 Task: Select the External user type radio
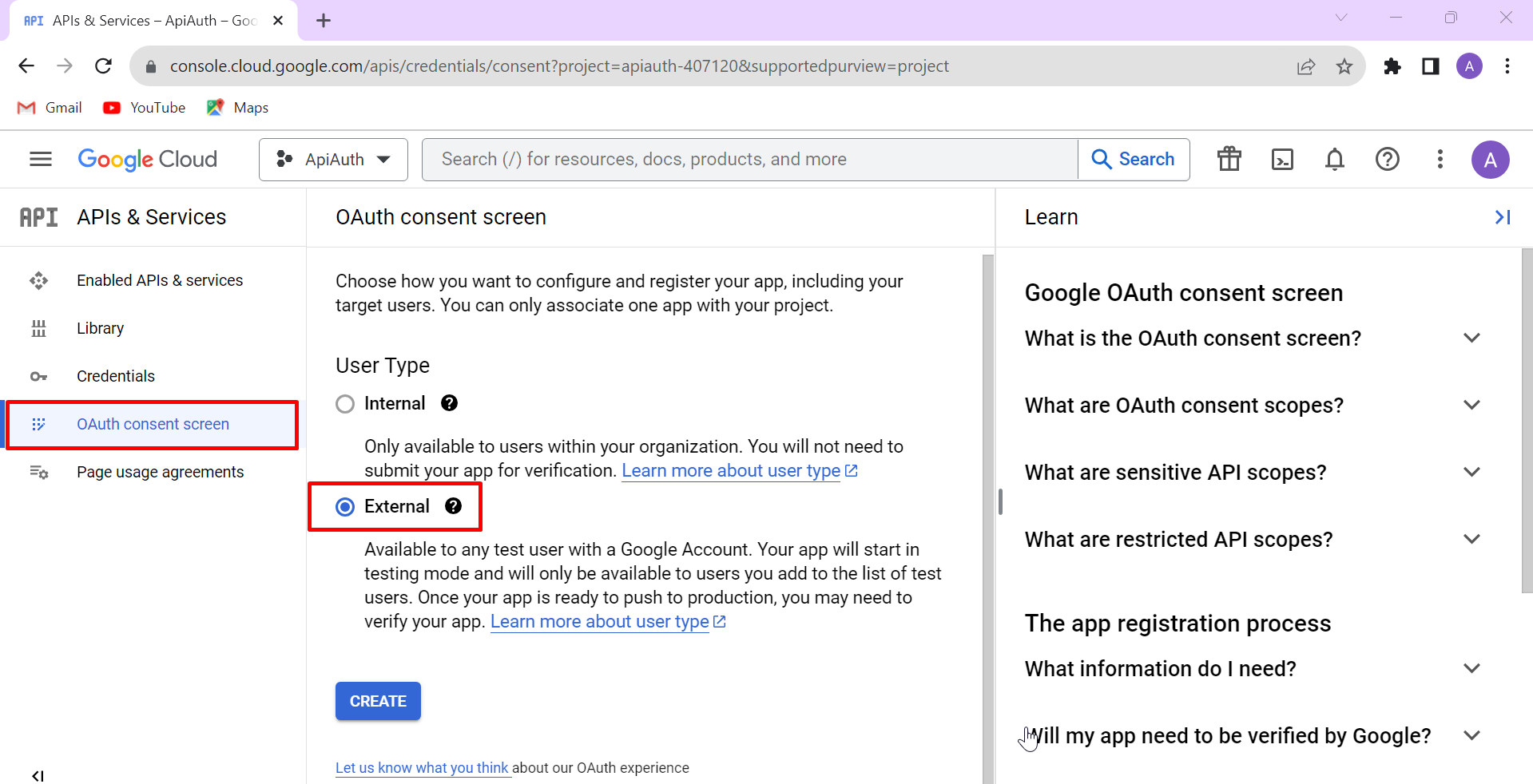point(344,506)
